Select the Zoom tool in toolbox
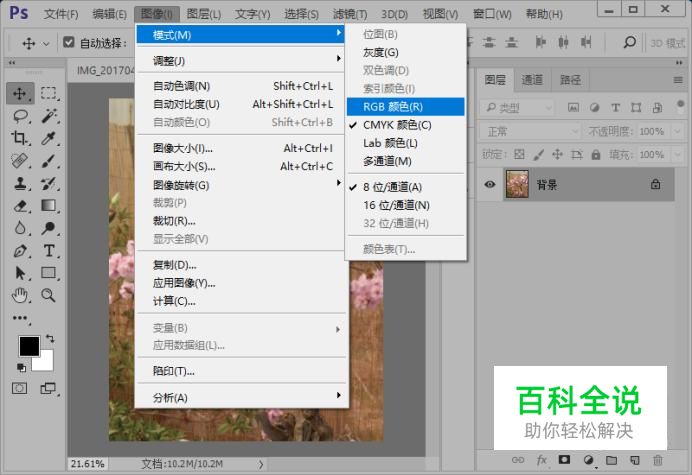Viewport: 692px width, 475px height. coord(48,295)
